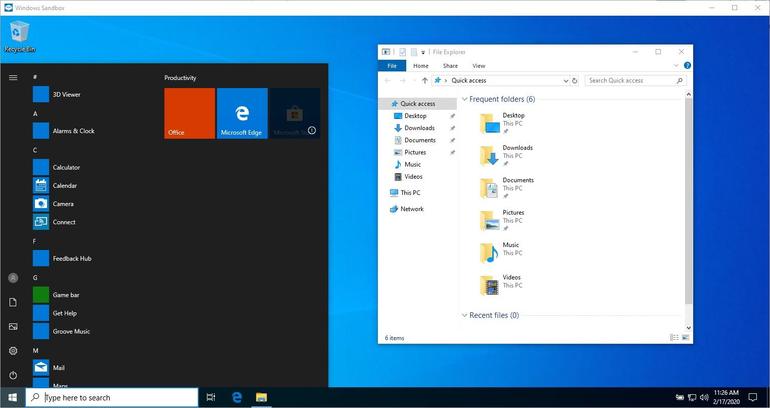Screen dimensions: 770x408
Task: Open the File menu in Explorer
Action: click(x=392, y=66)
